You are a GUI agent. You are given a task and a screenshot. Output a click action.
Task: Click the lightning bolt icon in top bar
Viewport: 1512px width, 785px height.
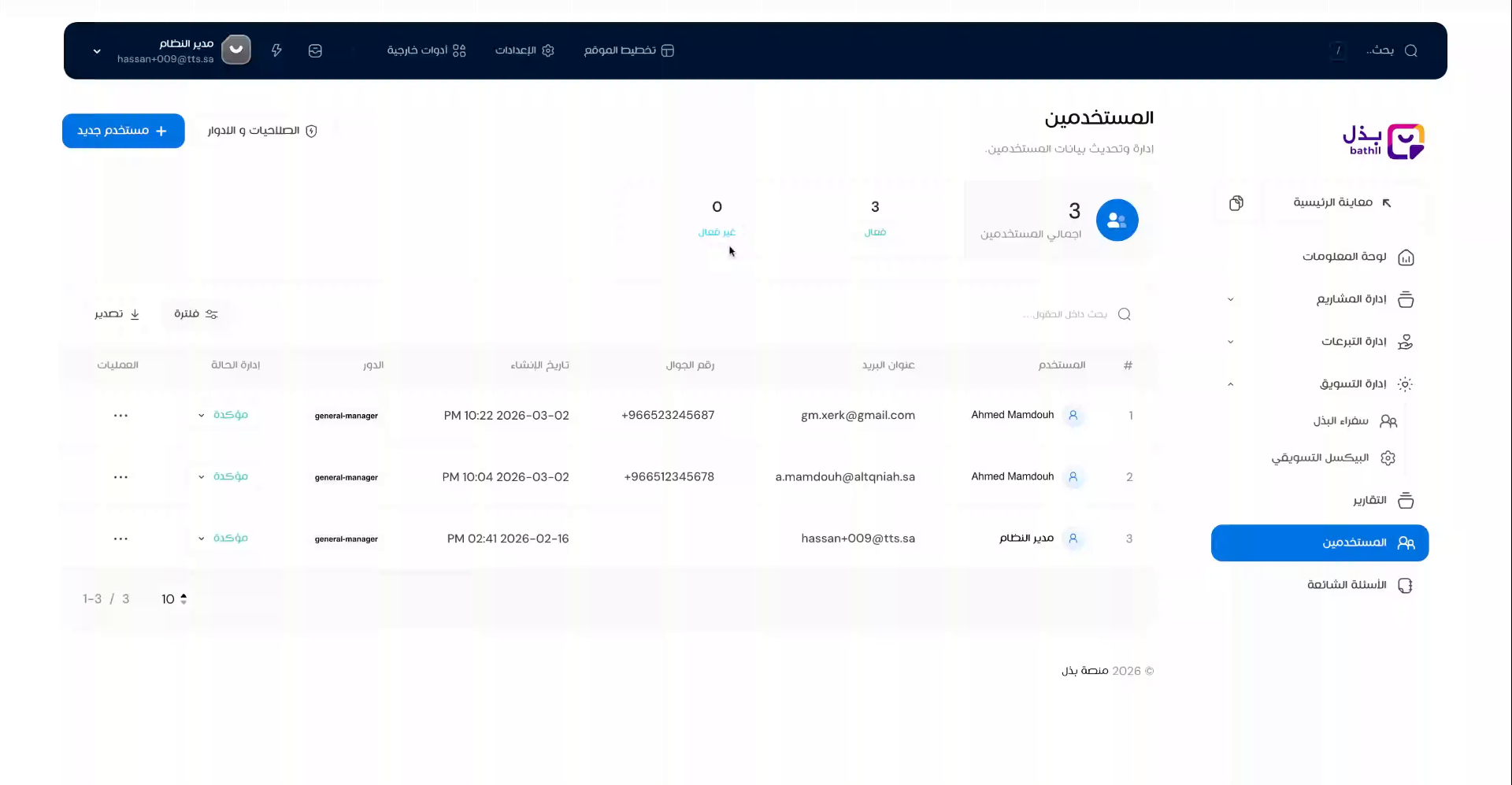click(276, 50)
